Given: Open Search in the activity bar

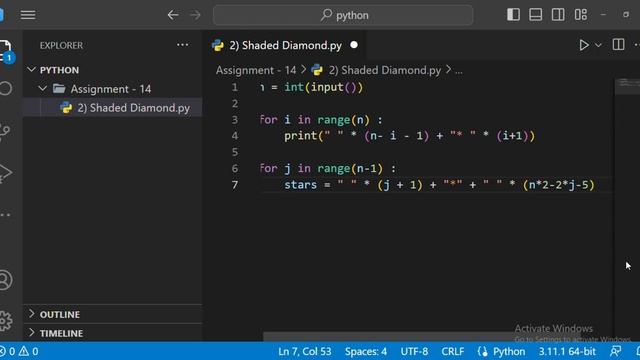Looking at the screenshot, I should pyautogui.click(x=6, y=89).
